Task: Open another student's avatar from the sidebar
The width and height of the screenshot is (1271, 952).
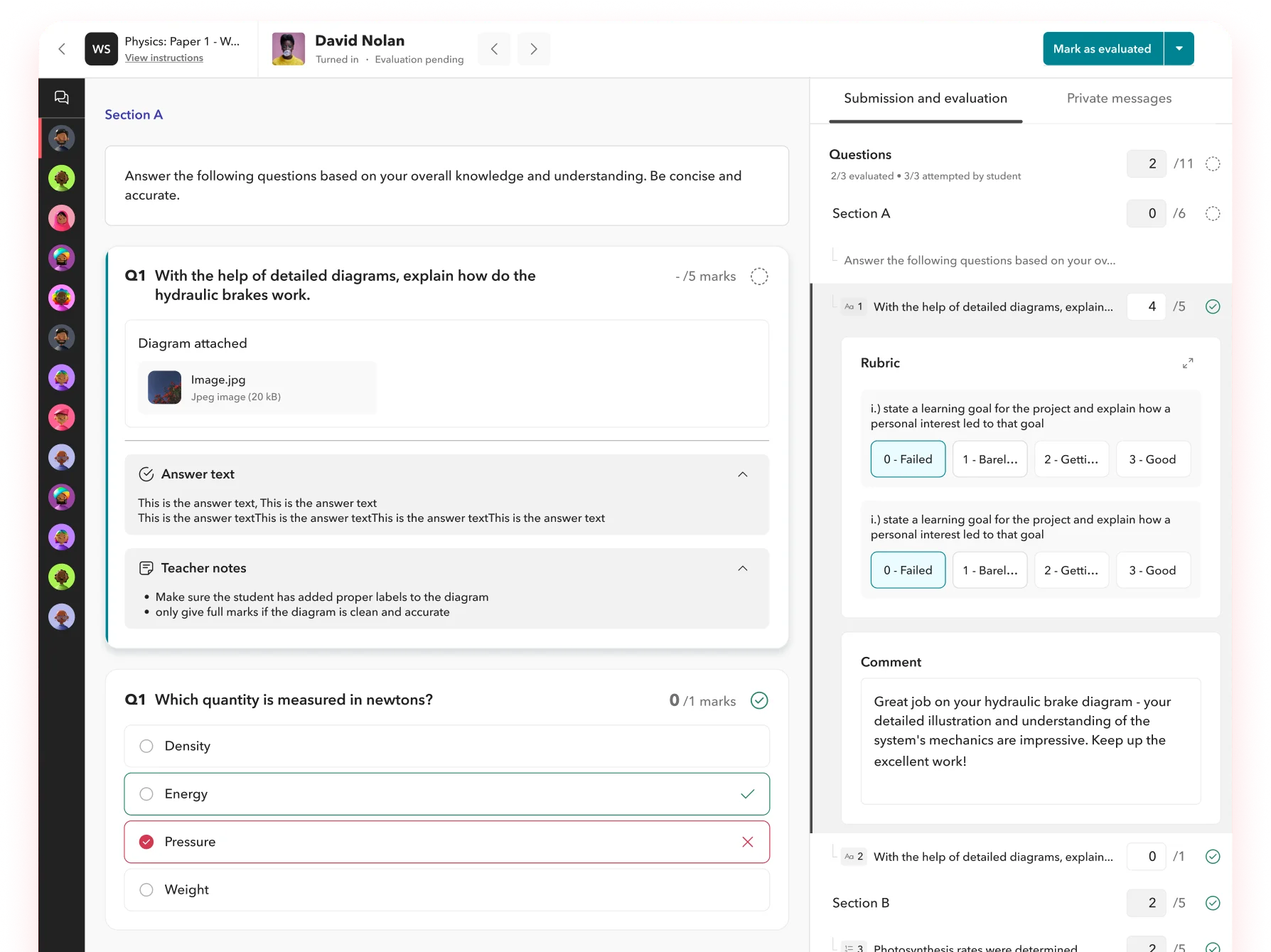Action: point(61,178)
